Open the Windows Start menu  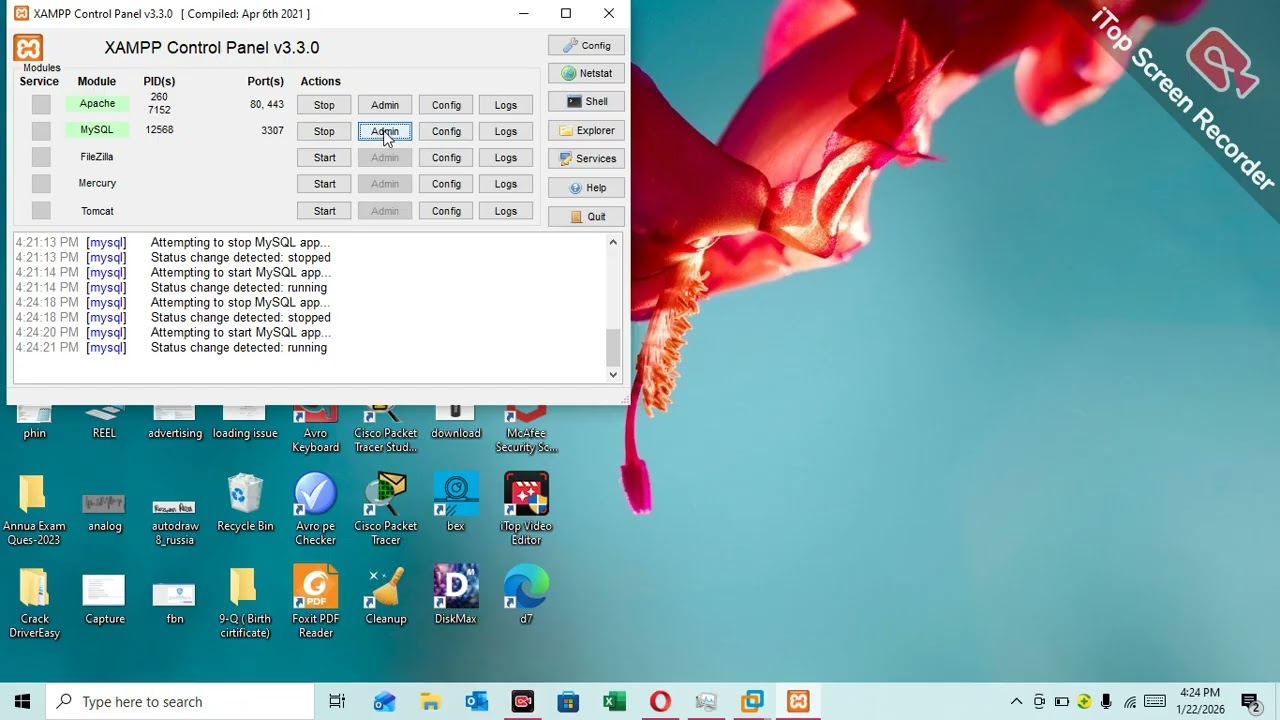pyautogui.click(x=22, y=702)
